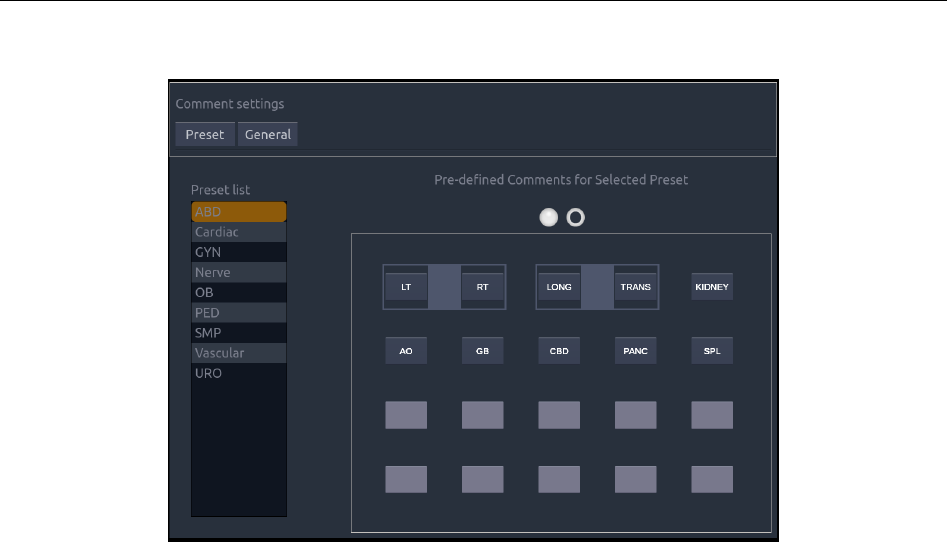Select the KIDNEY comment button

(712, 287)
